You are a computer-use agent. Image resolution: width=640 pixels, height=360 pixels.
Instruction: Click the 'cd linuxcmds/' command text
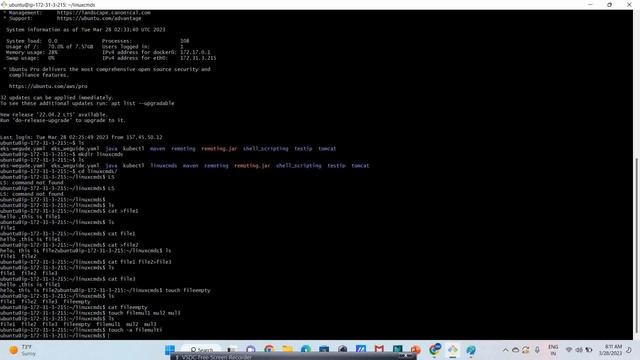click(x=98, y=171)
